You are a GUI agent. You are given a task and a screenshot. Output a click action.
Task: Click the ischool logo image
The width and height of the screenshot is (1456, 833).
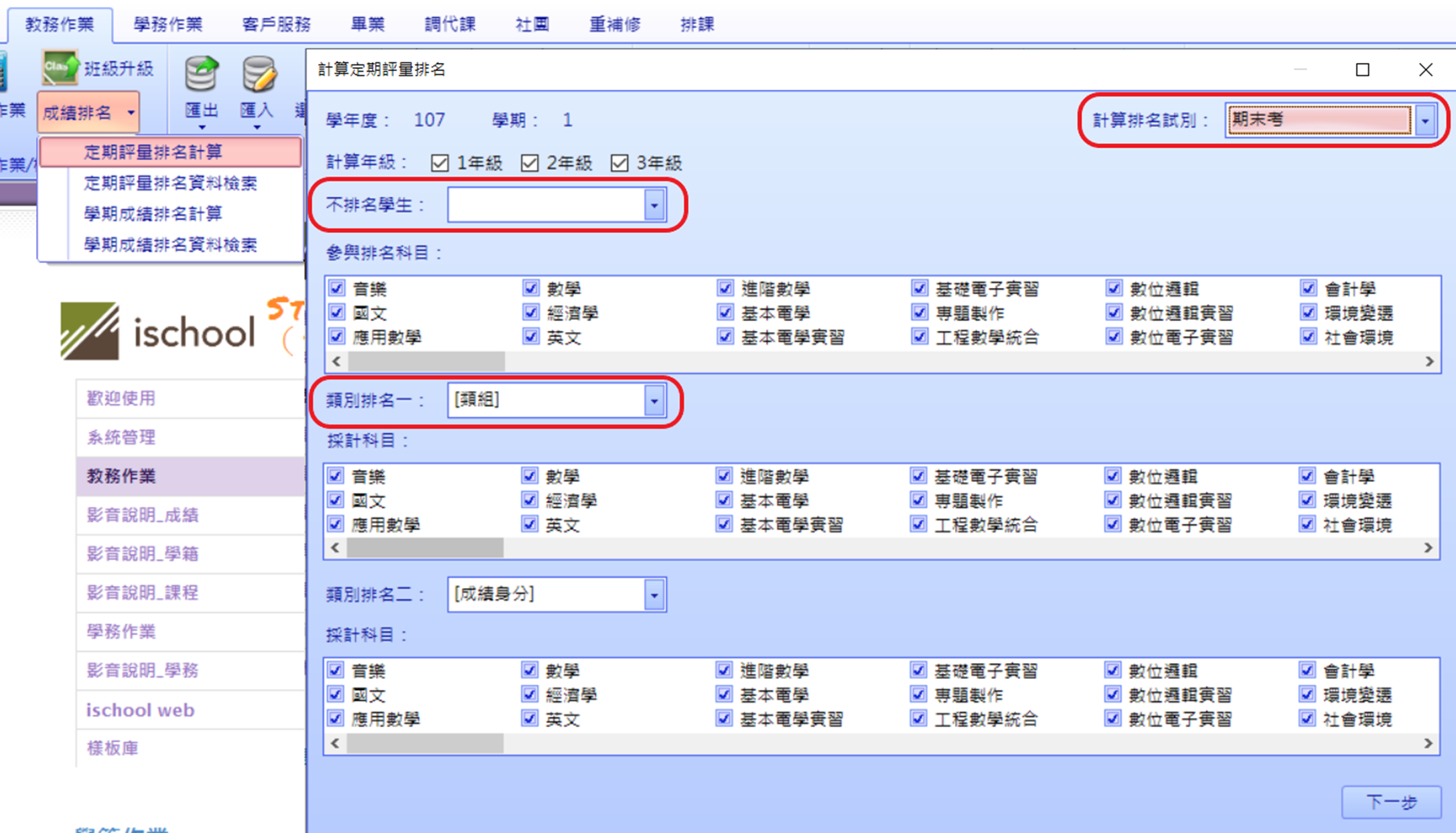[158, 331]
